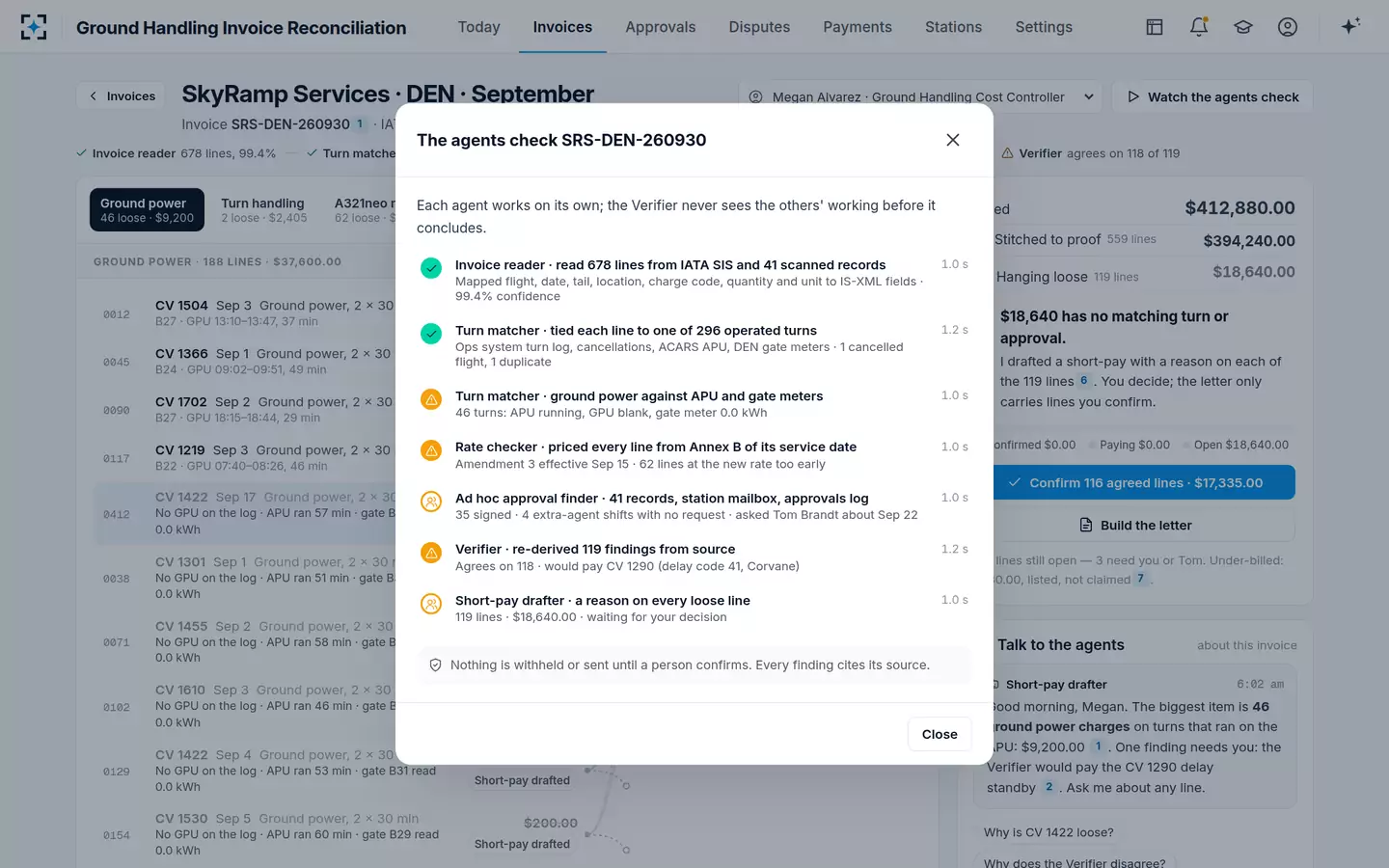Screen dimensions: 1389x868
Task: Click the checkmark before Turn matcher status
Action: click(313, 152)
